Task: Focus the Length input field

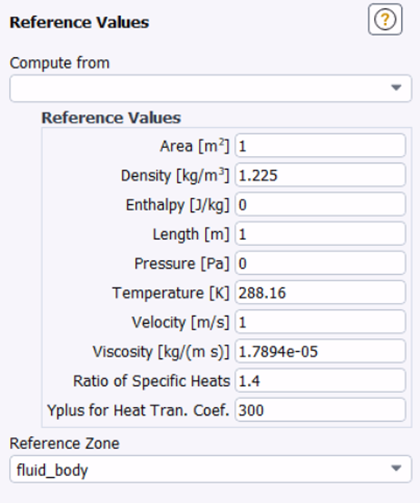Action: tap(320, 234)
